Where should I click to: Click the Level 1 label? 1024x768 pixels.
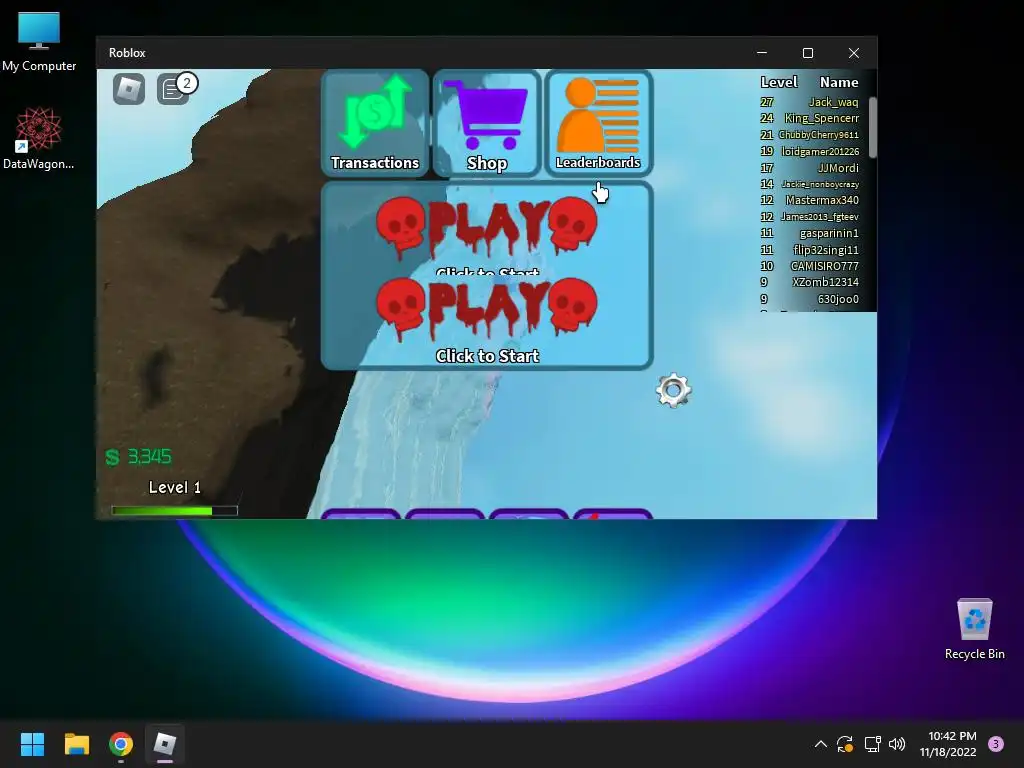click(174, 487)
